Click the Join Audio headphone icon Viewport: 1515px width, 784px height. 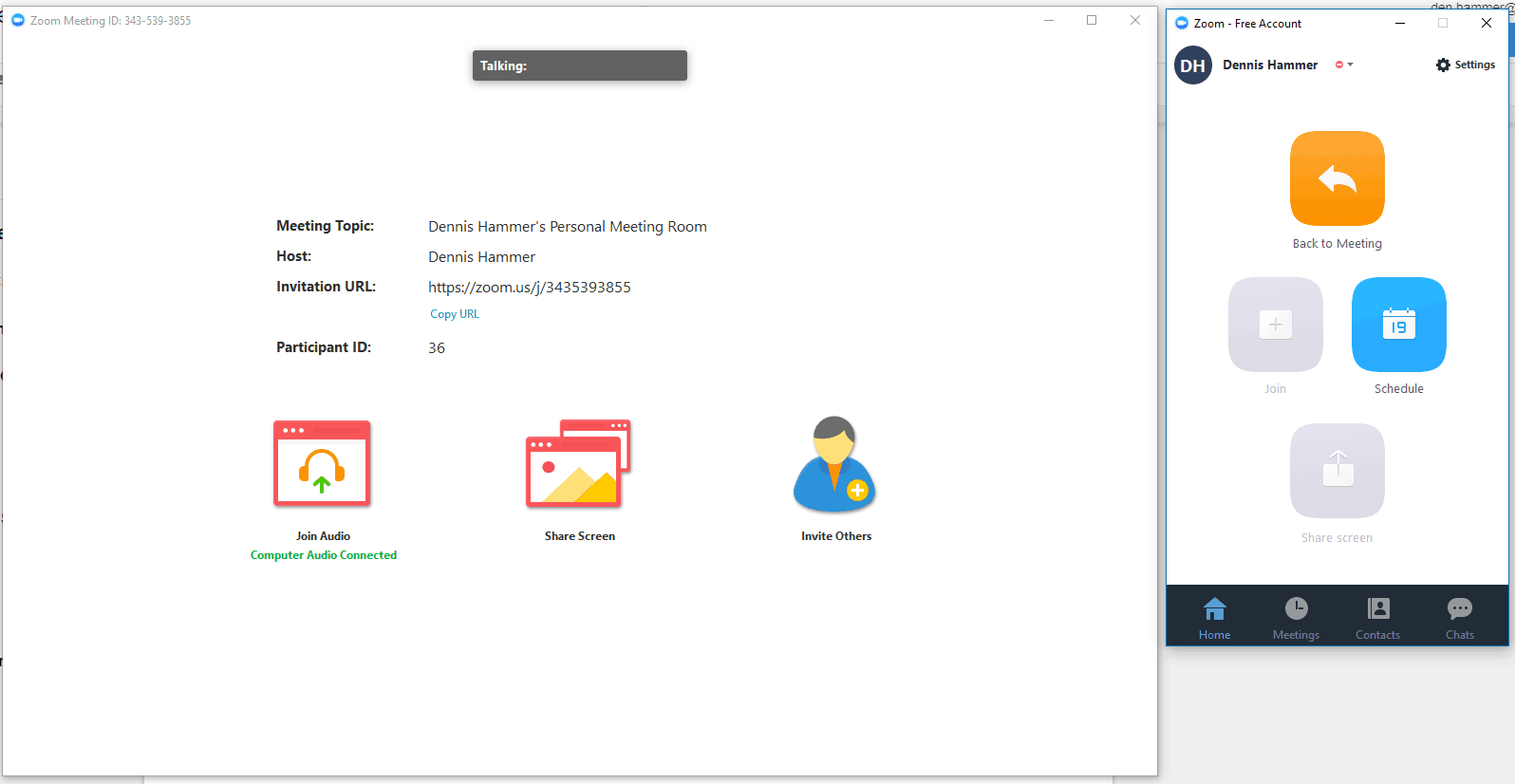coord(322,463)
